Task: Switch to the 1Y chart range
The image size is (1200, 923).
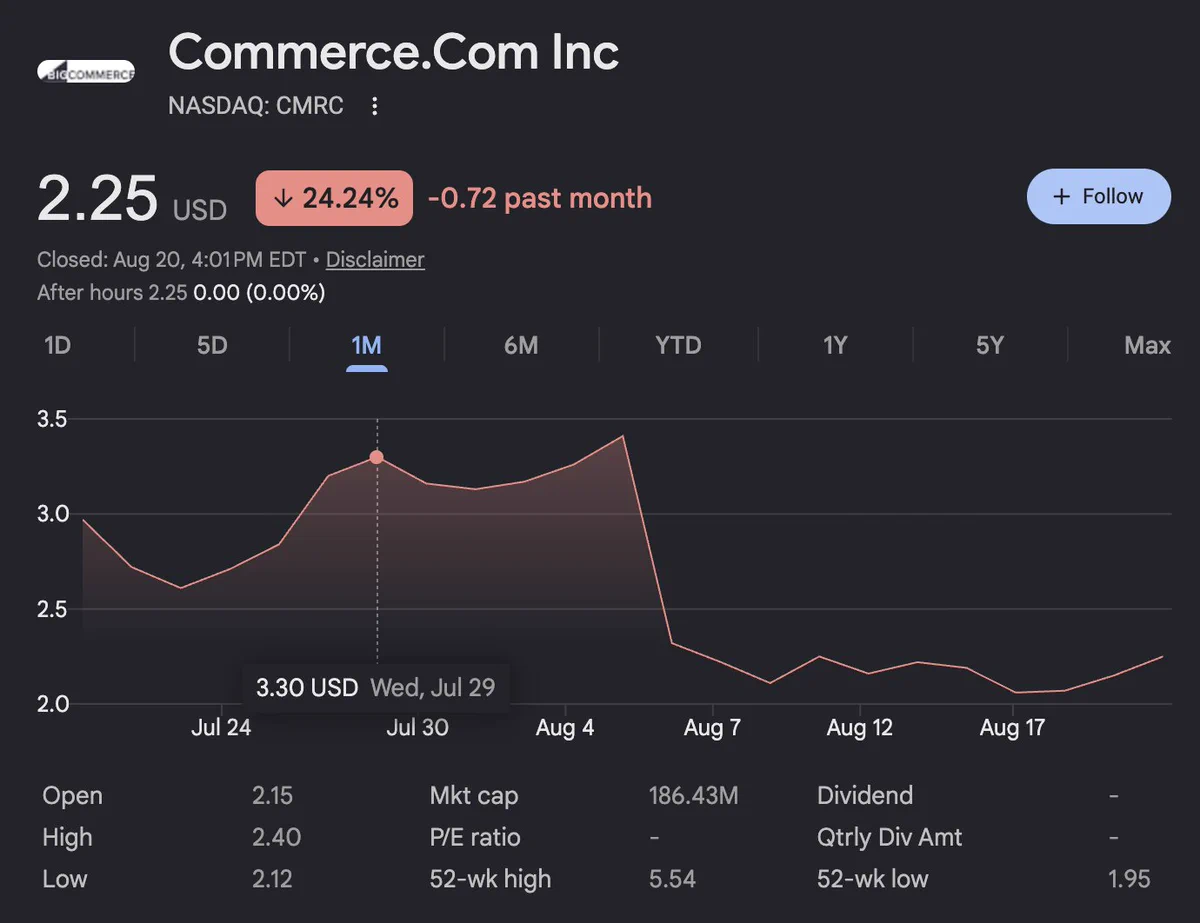Action: coord(835,346)
